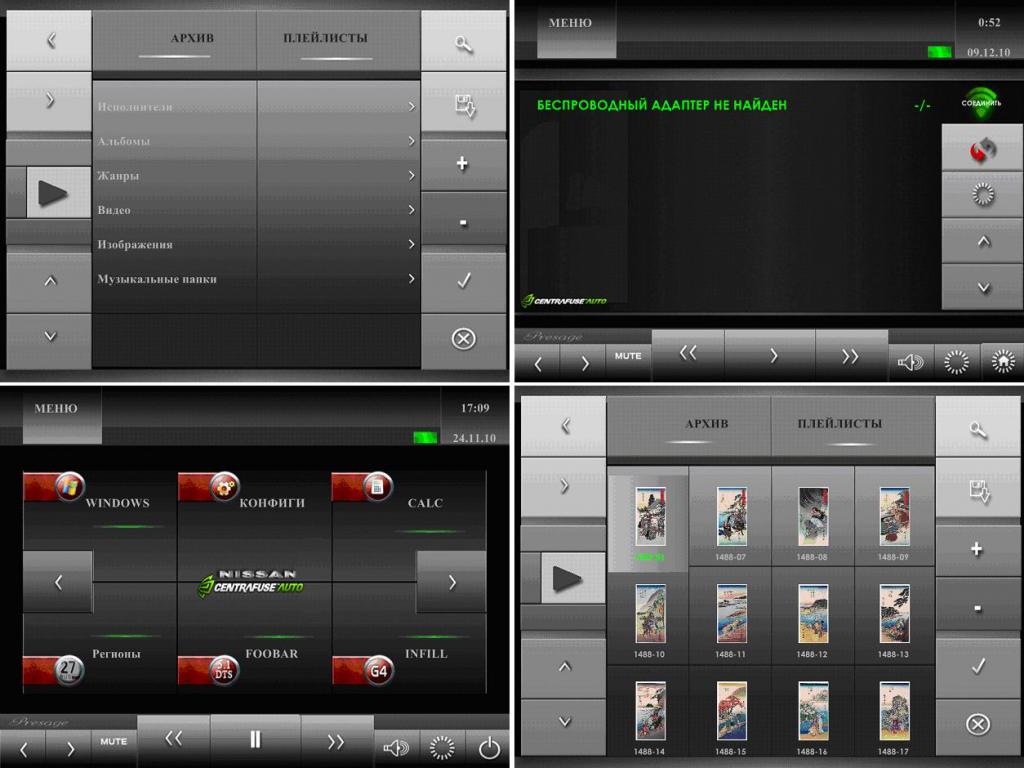Viewport: 1024px width, 768px height.
Task: Click the power icon in the bottom bar
Action: click(488, 745)
